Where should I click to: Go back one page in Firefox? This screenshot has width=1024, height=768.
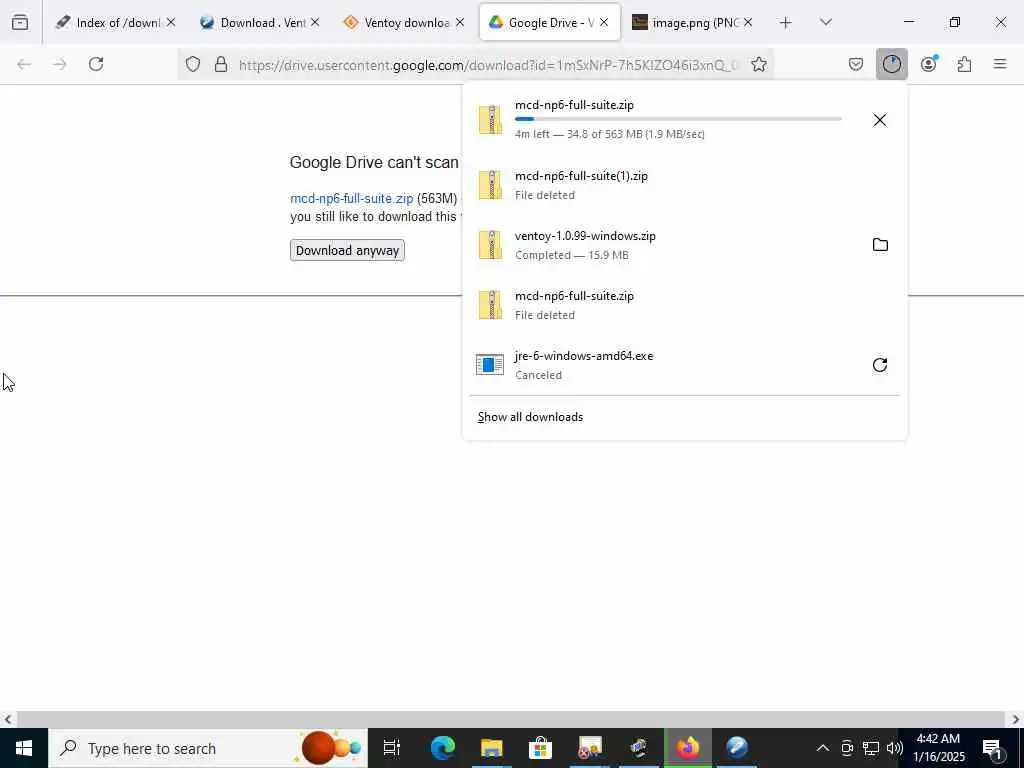[24, 64]
